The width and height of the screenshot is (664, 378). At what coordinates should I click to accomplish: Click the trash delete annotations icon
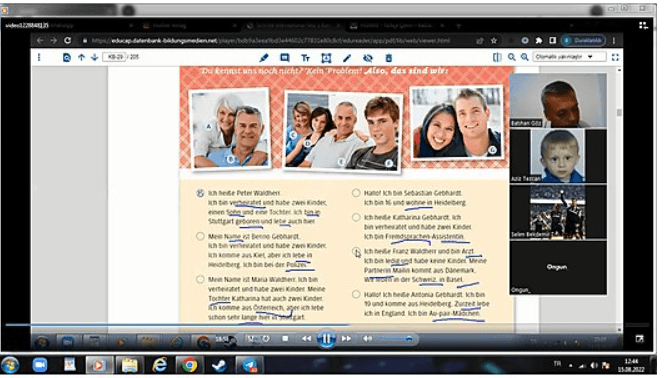point(388,58)
